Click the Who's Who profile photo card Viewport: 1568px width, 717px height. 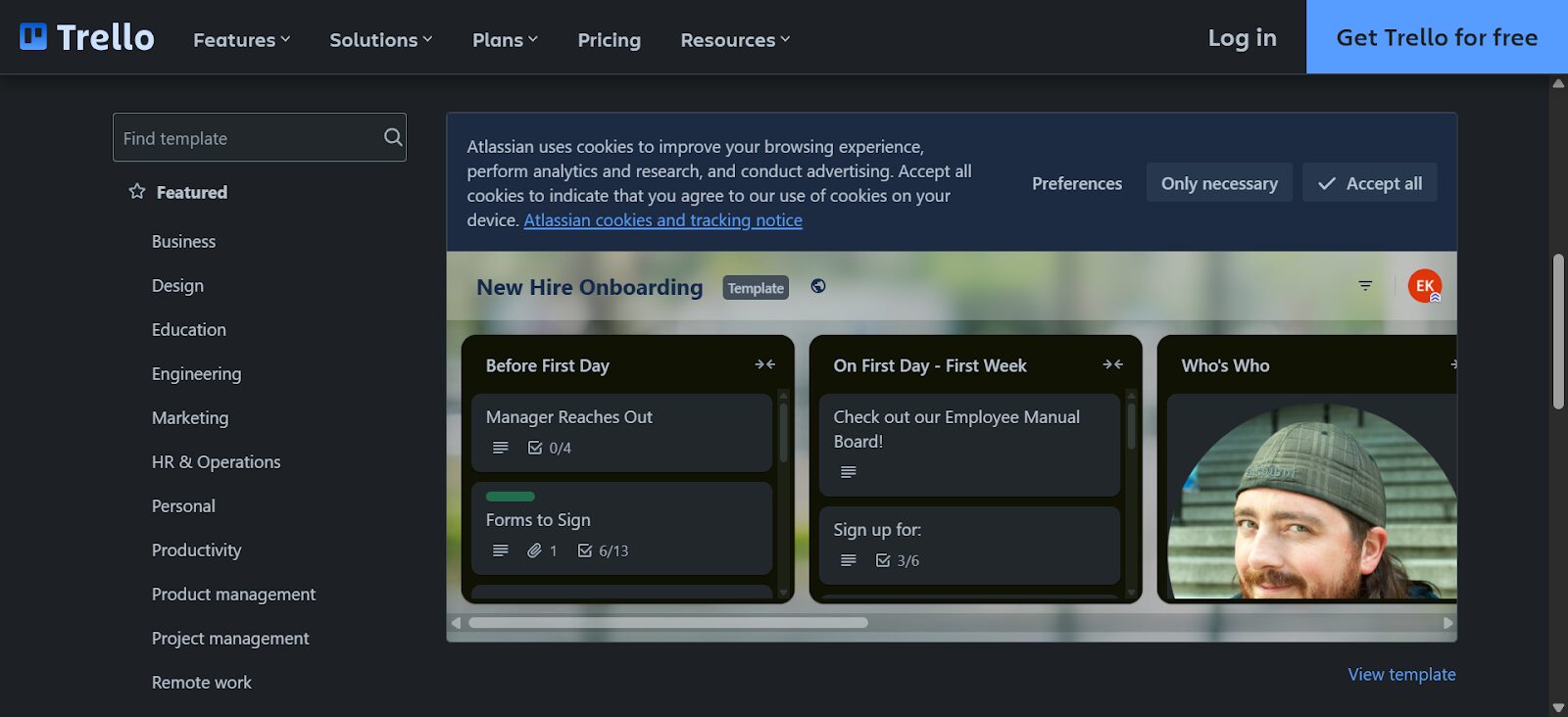pos(1311,497)
